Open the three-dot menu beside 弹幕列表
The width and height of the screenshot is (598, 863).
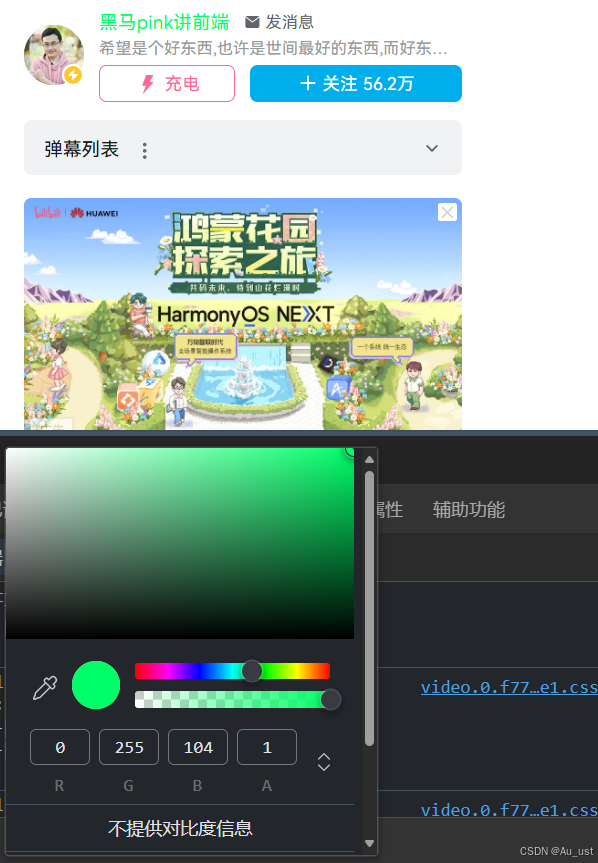click(145, 150)
